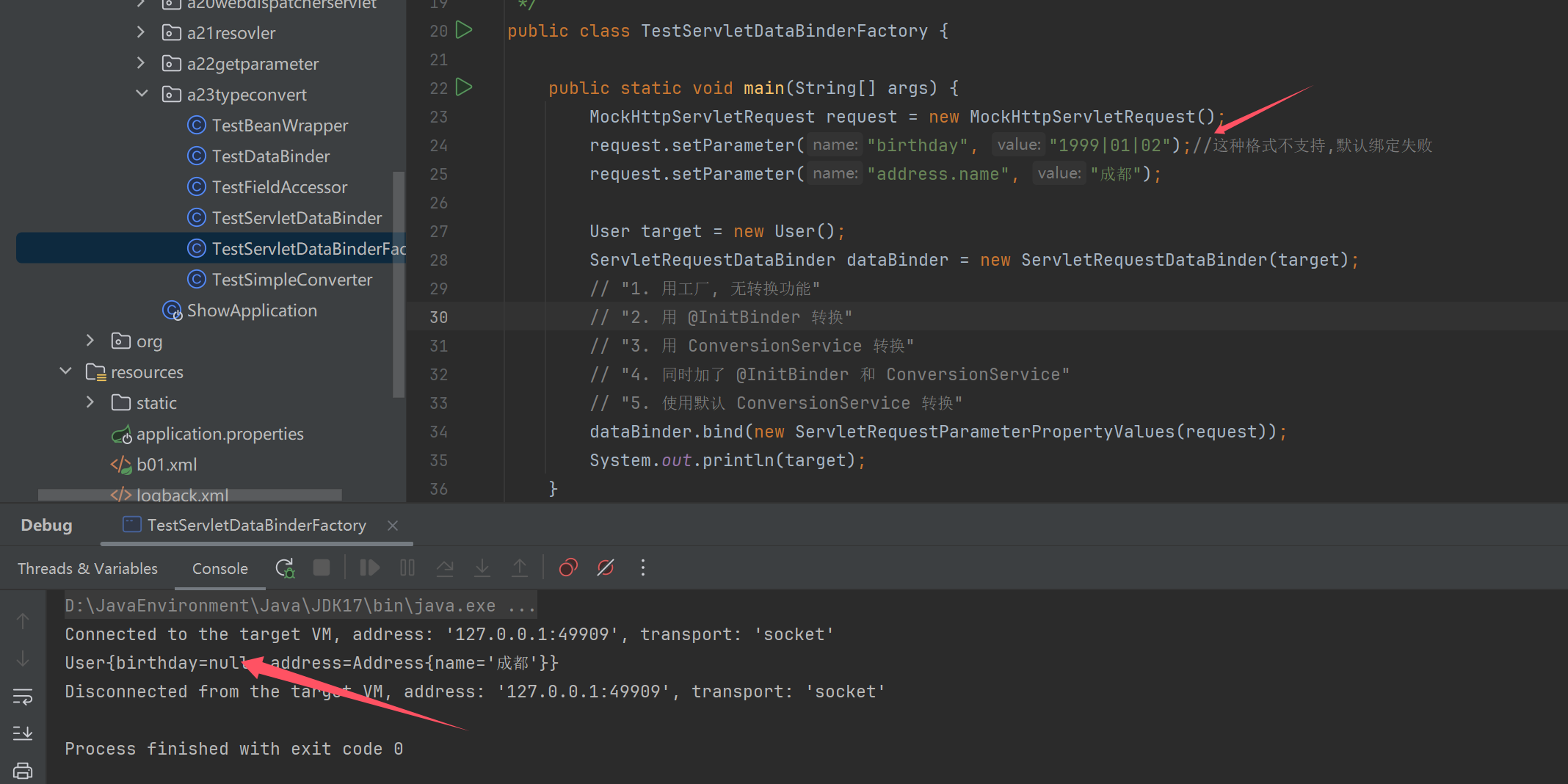This screenshot has width=1568, height=784.
Task: Close TestServletDataBinderFactory debug tab
Action: pyautogui.click(x=393, y=526)
